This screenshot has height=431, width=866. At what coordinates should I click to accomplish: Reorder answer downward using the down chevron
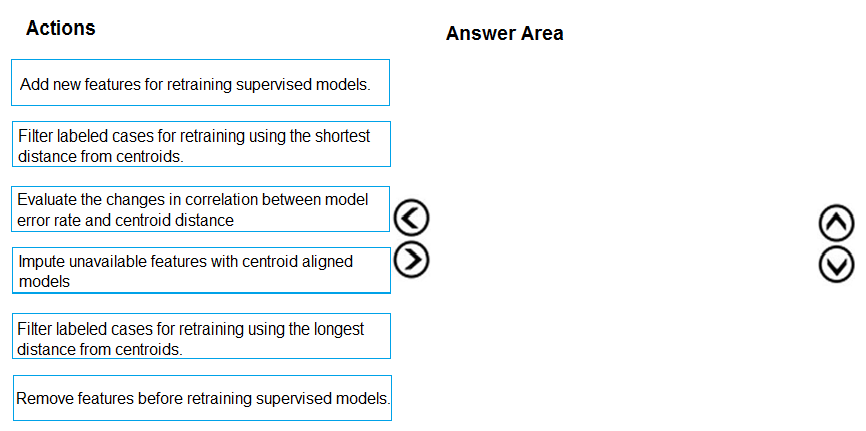point(837,264)
